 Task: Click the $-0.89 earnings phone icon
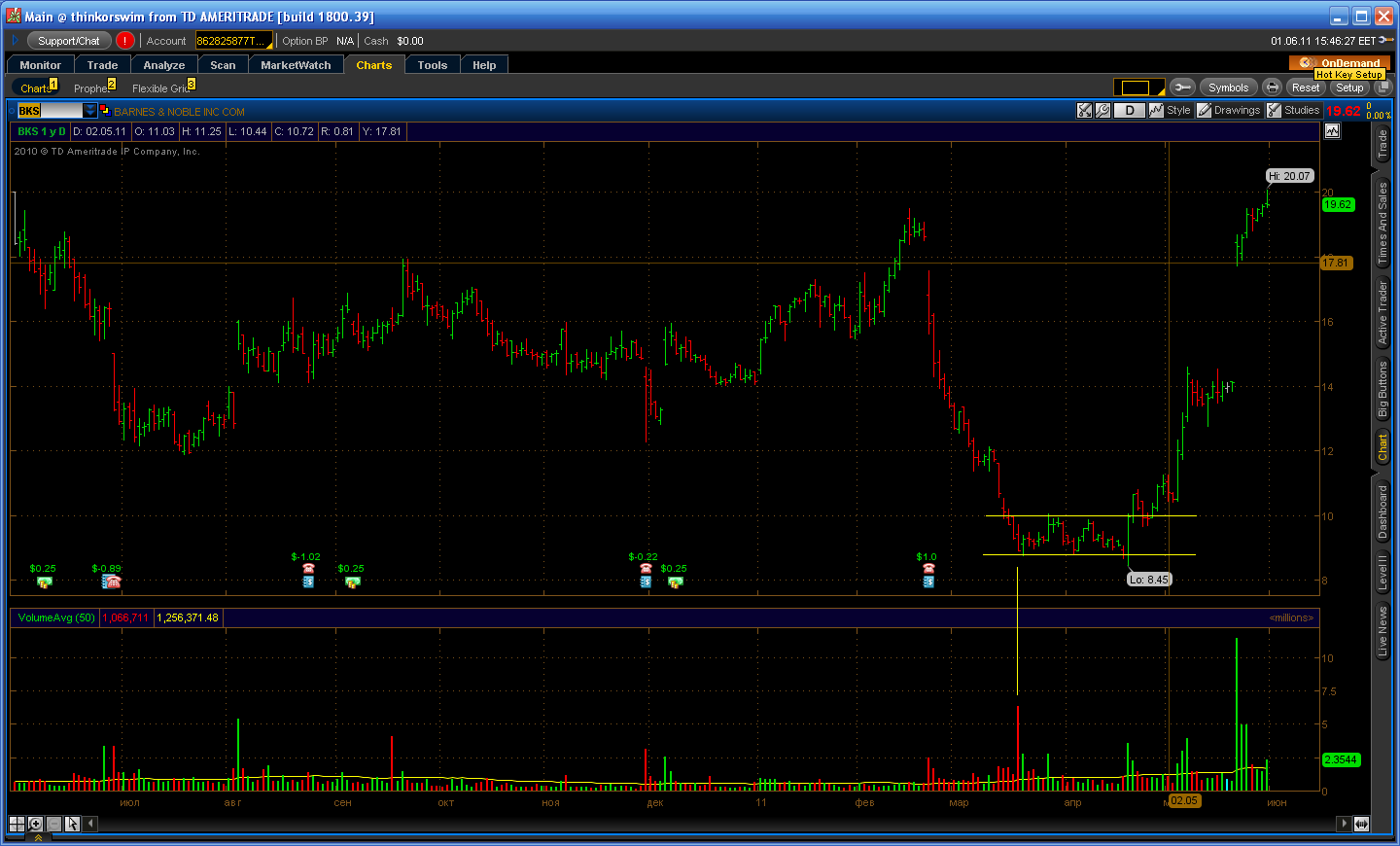click(x=112, y=582)
